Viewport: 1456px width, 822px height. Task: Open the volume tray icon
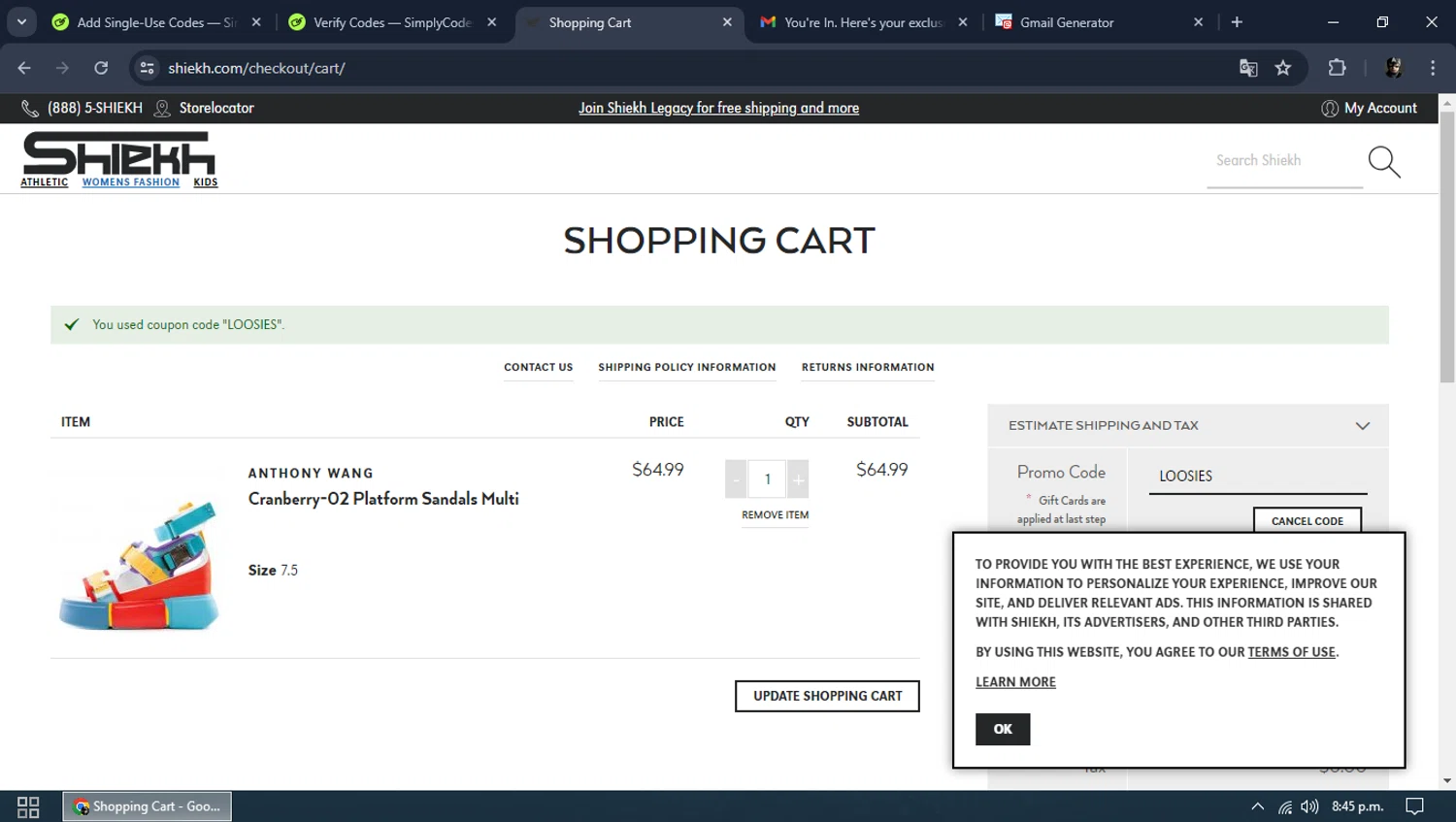point(1310,806)
